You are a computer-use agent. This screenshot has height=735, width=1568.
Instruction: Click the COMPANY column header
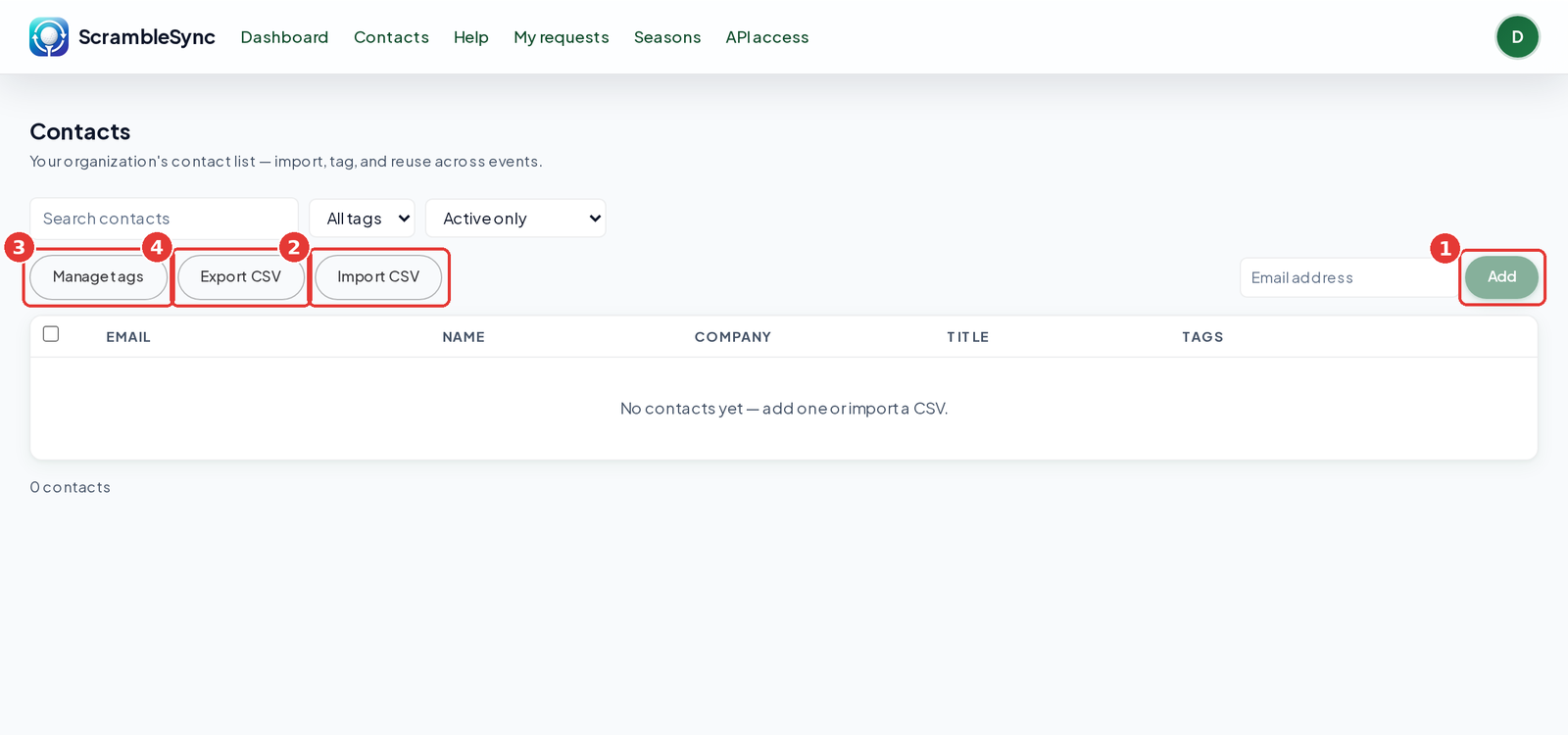click(733, 337)
